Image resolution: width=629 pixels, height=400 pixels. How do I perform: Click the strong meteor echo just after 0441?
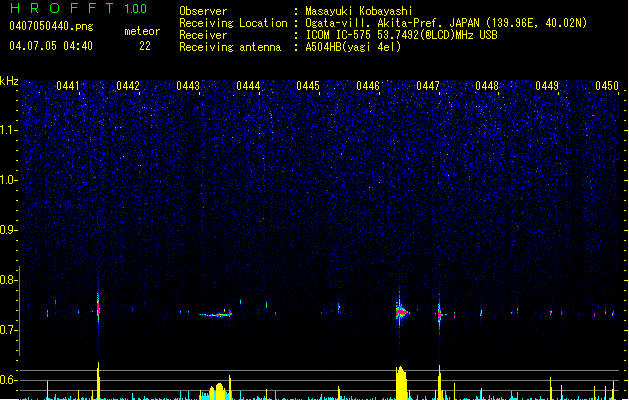coord(98,308)
